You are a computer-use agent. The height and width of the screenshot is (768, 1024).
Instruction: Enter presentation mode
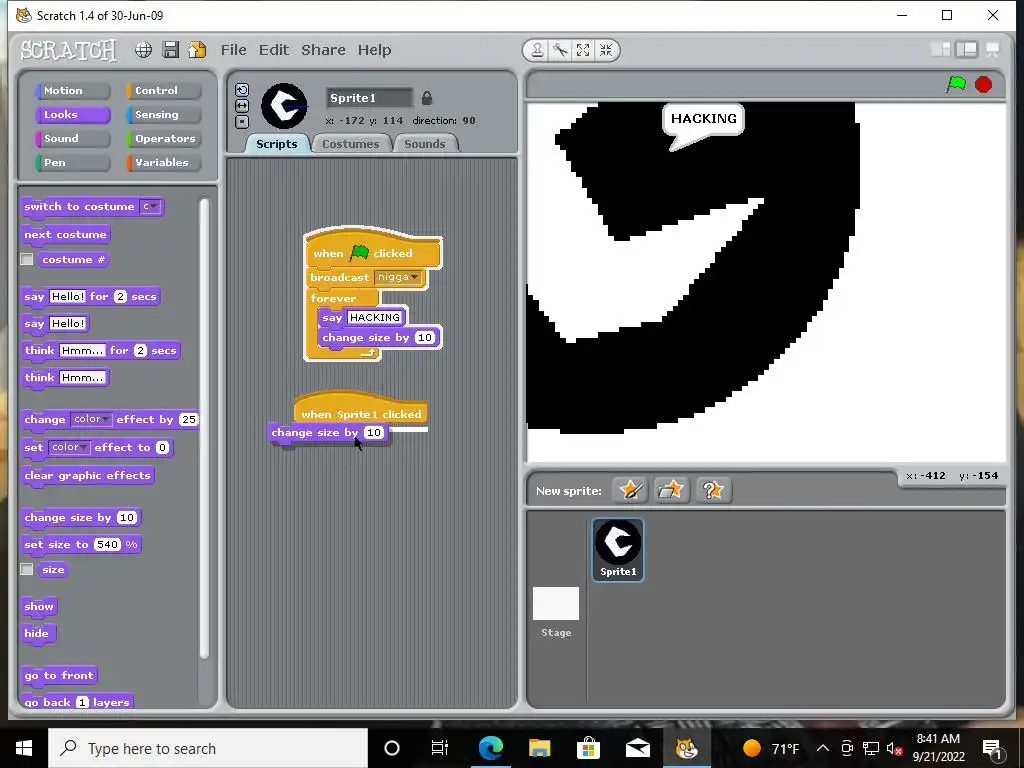993,50
